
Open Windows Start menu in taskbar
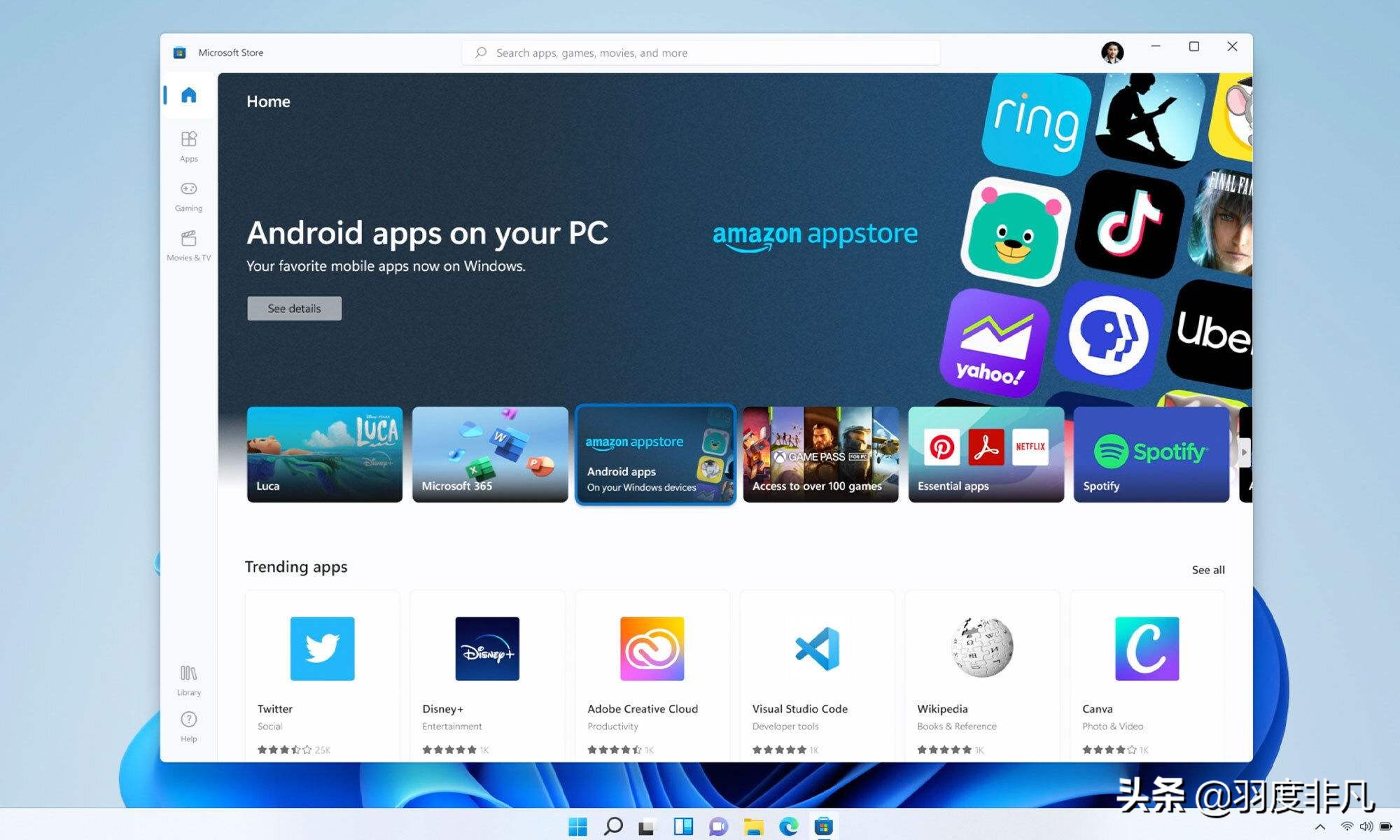(577, 827)
